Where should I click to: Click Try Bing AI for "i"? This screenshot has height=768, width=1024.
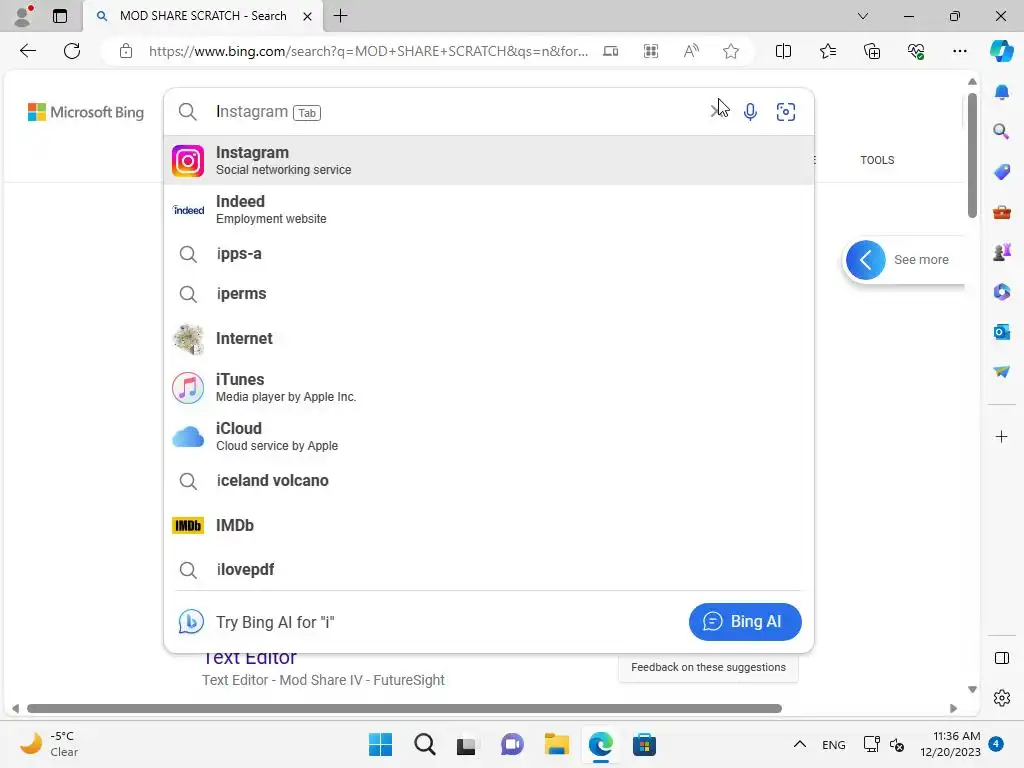coord(274,622)
